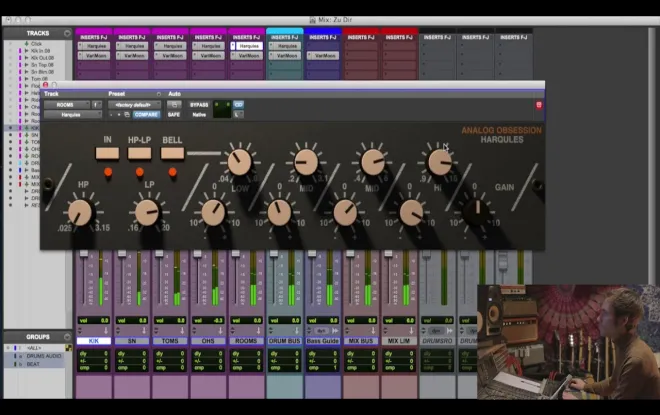
Task: Open the insert position f dropdown
Action: (x=96, y=105)
